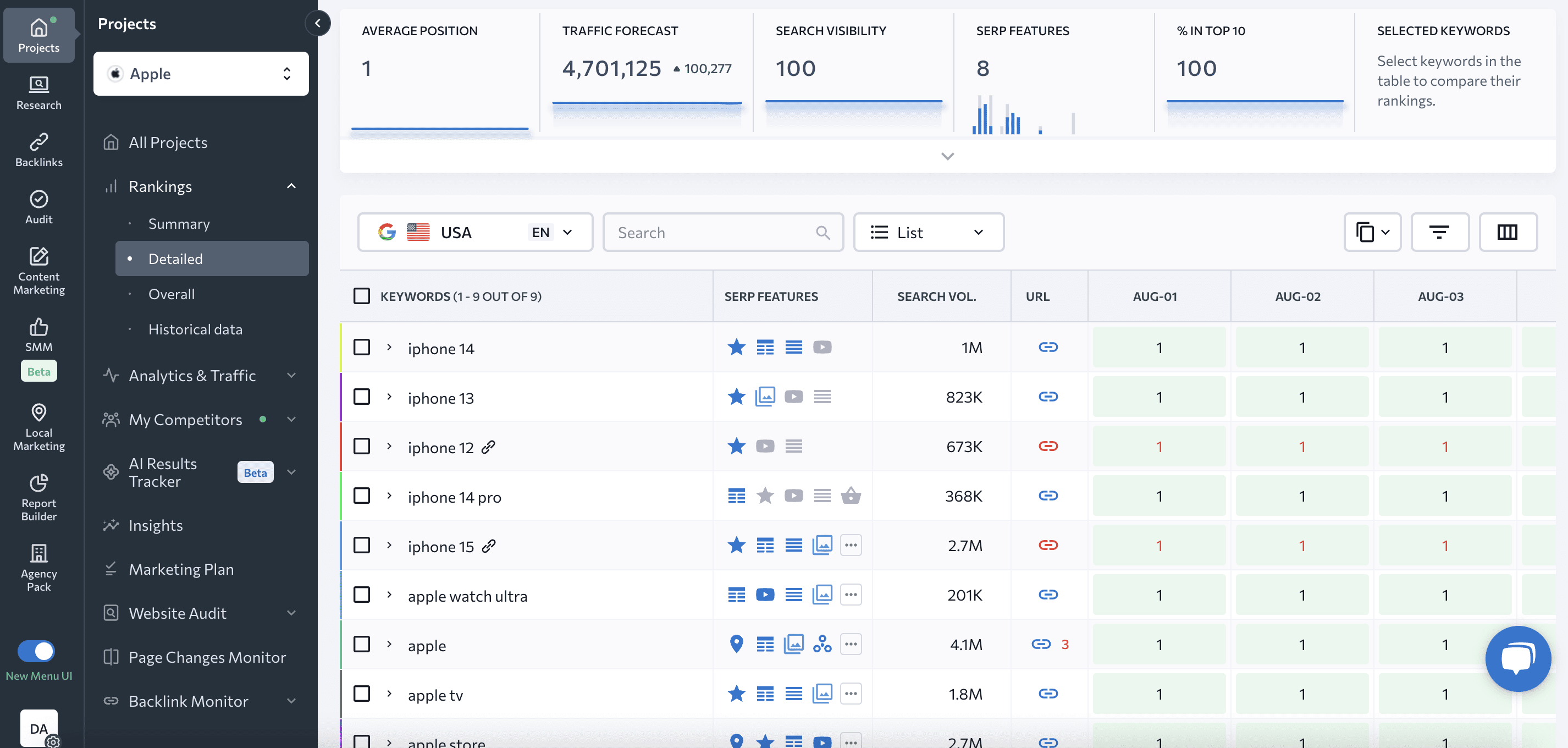Click the SERP FEATURES bar chart
Viewport: 1568px width, 748px height.
point(1023,114)
